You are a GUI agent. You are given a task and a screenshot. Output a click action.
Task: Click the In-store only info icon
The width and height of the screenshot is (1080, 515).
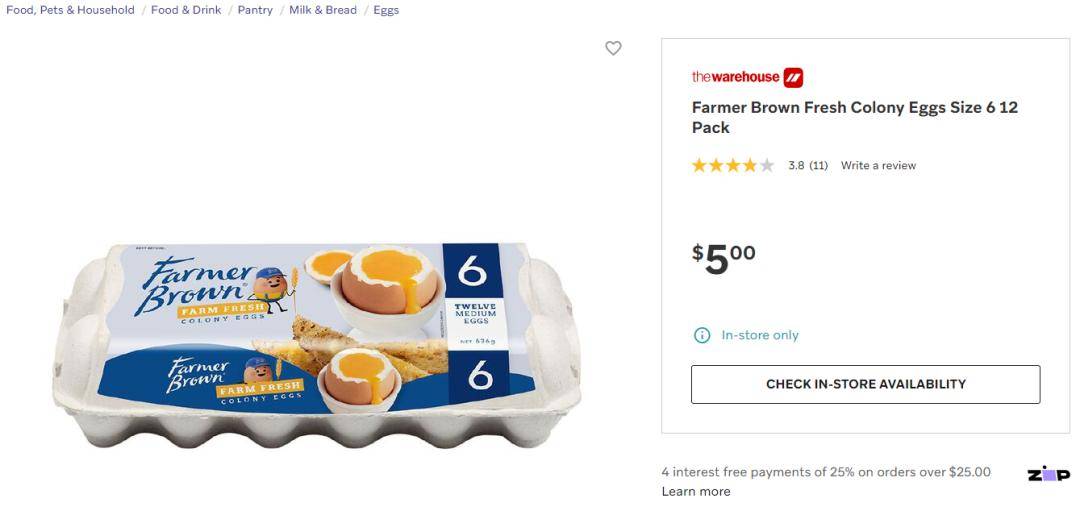point(701,335)
